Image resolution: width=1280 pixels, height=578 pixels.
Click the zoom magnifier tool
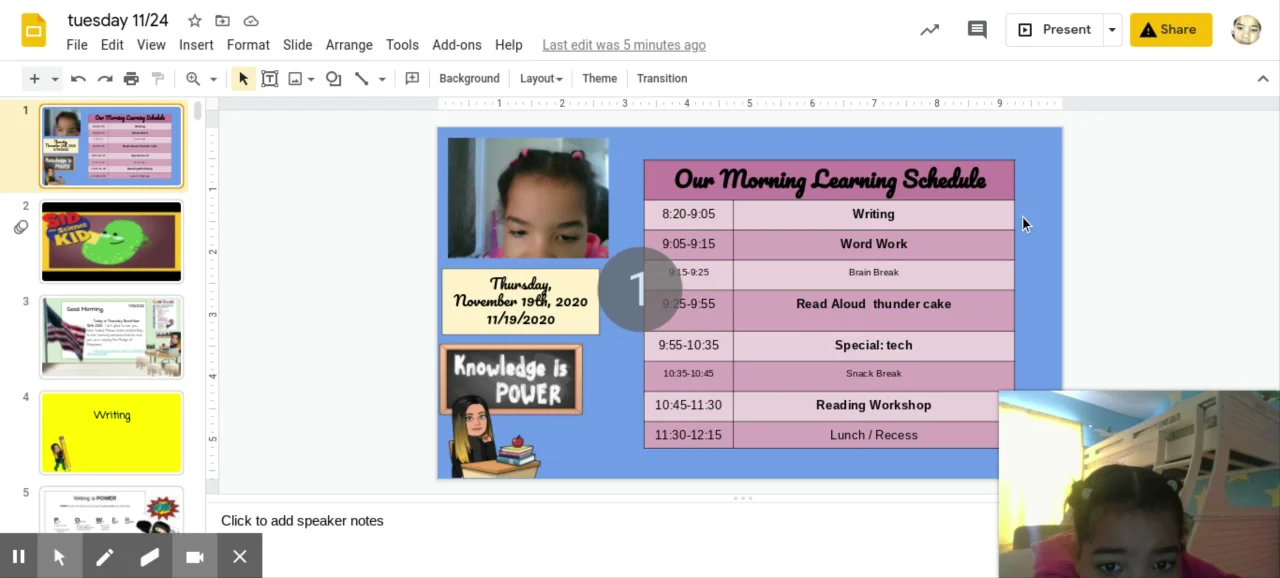point(192,78)
